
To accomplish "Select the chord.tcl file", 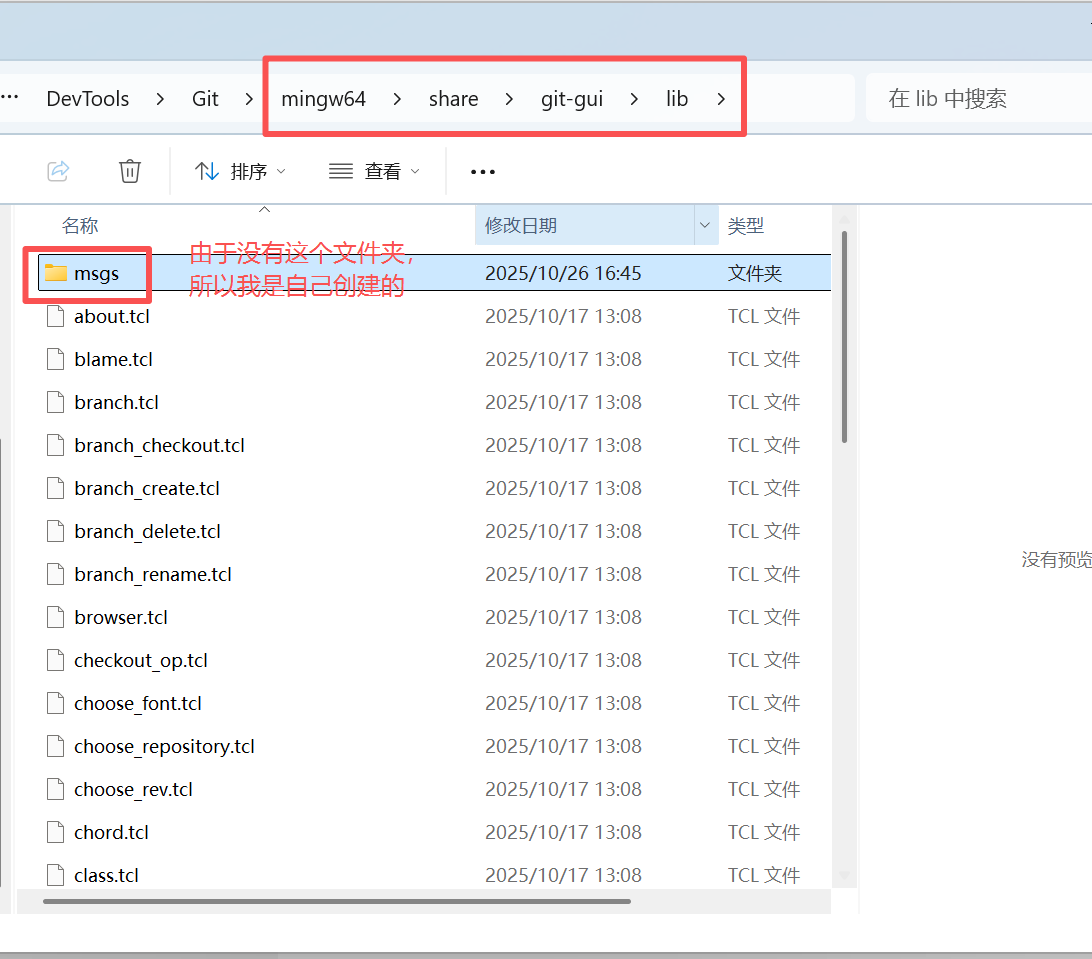I will pos(433,832).
